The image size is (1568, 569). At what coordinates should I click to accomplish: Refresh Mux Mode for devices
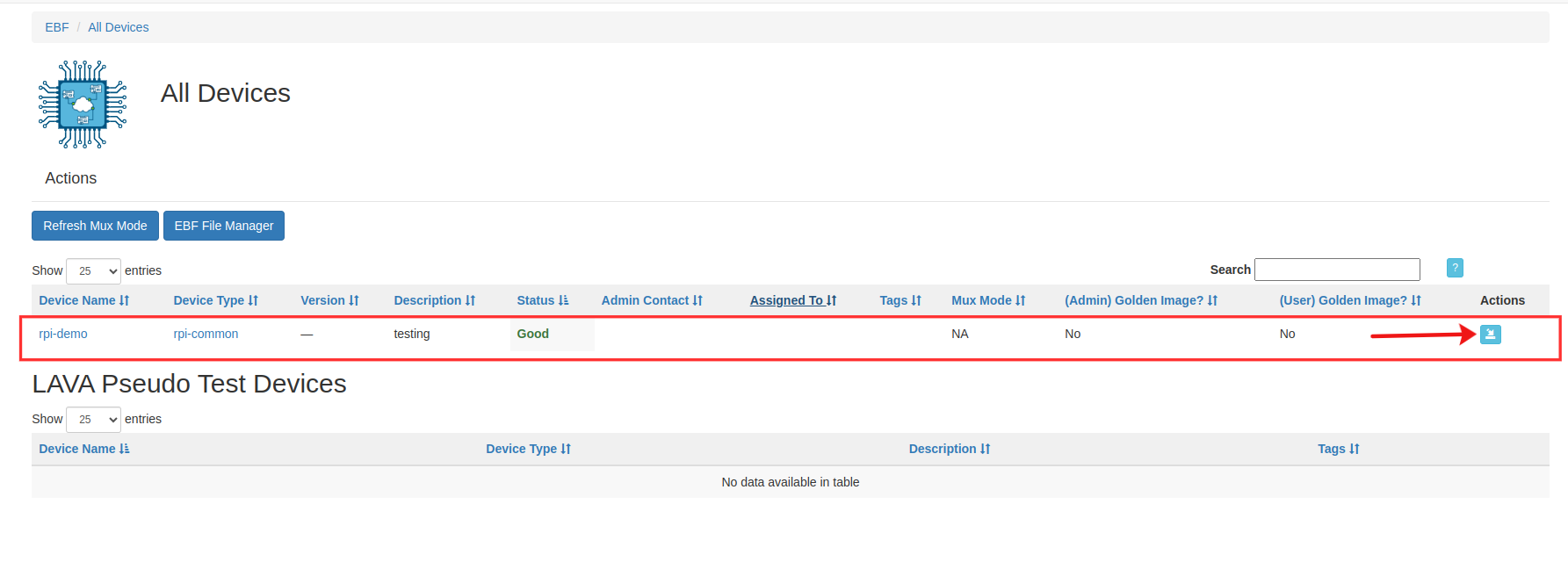95,226
